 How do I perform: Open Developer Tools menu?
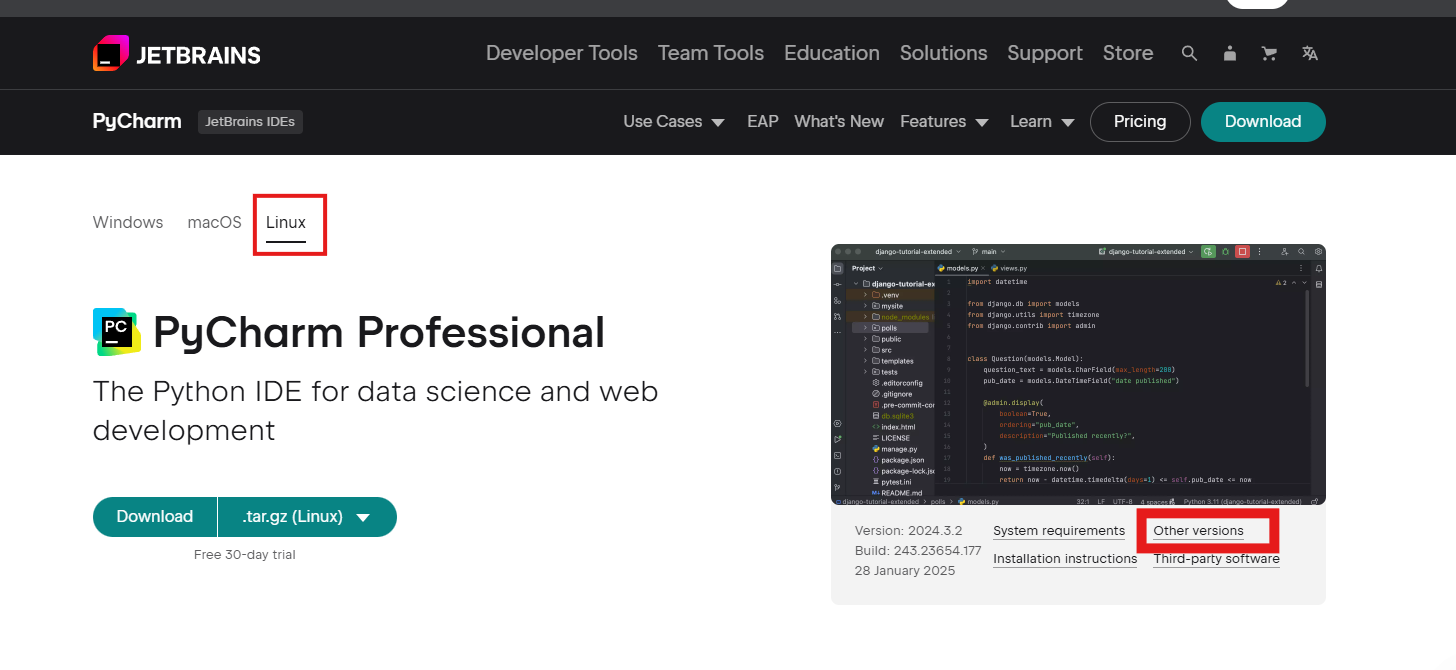562,53
